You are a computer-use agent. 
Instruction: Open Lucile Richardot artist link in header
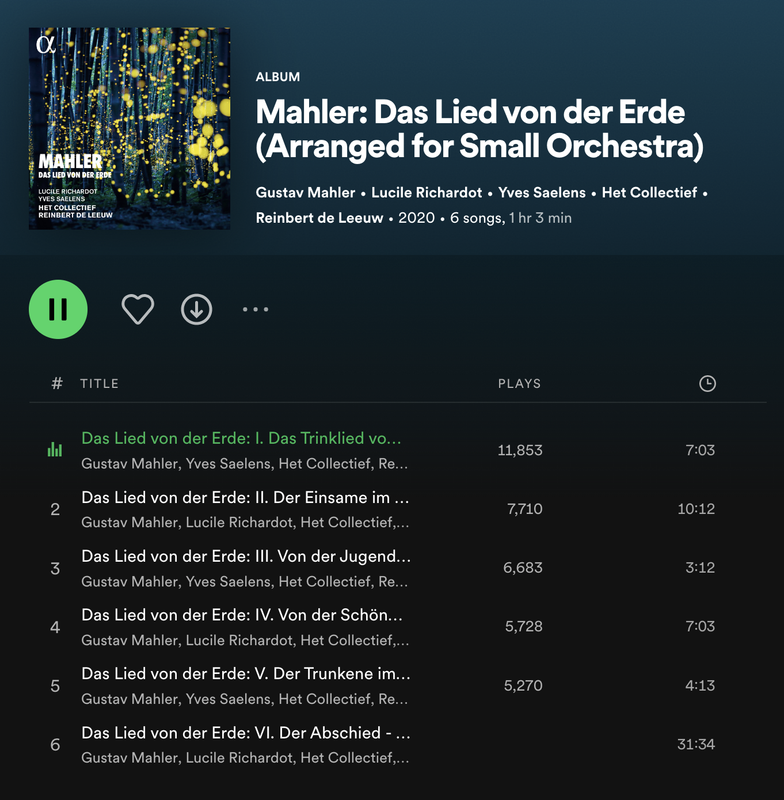pyautogui.click(x=426, y=192)
